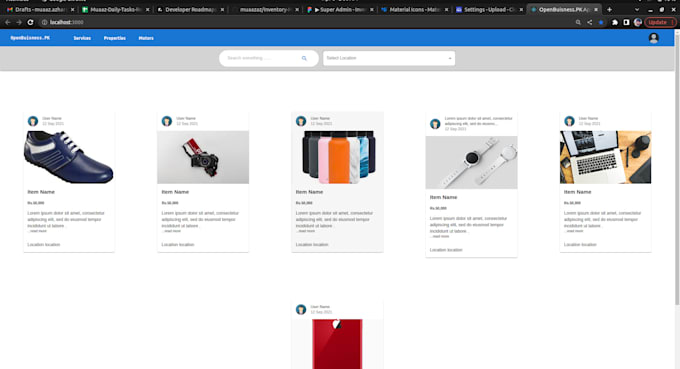
Task: Click user avatar on laptop card
Action: coord(569,121)
